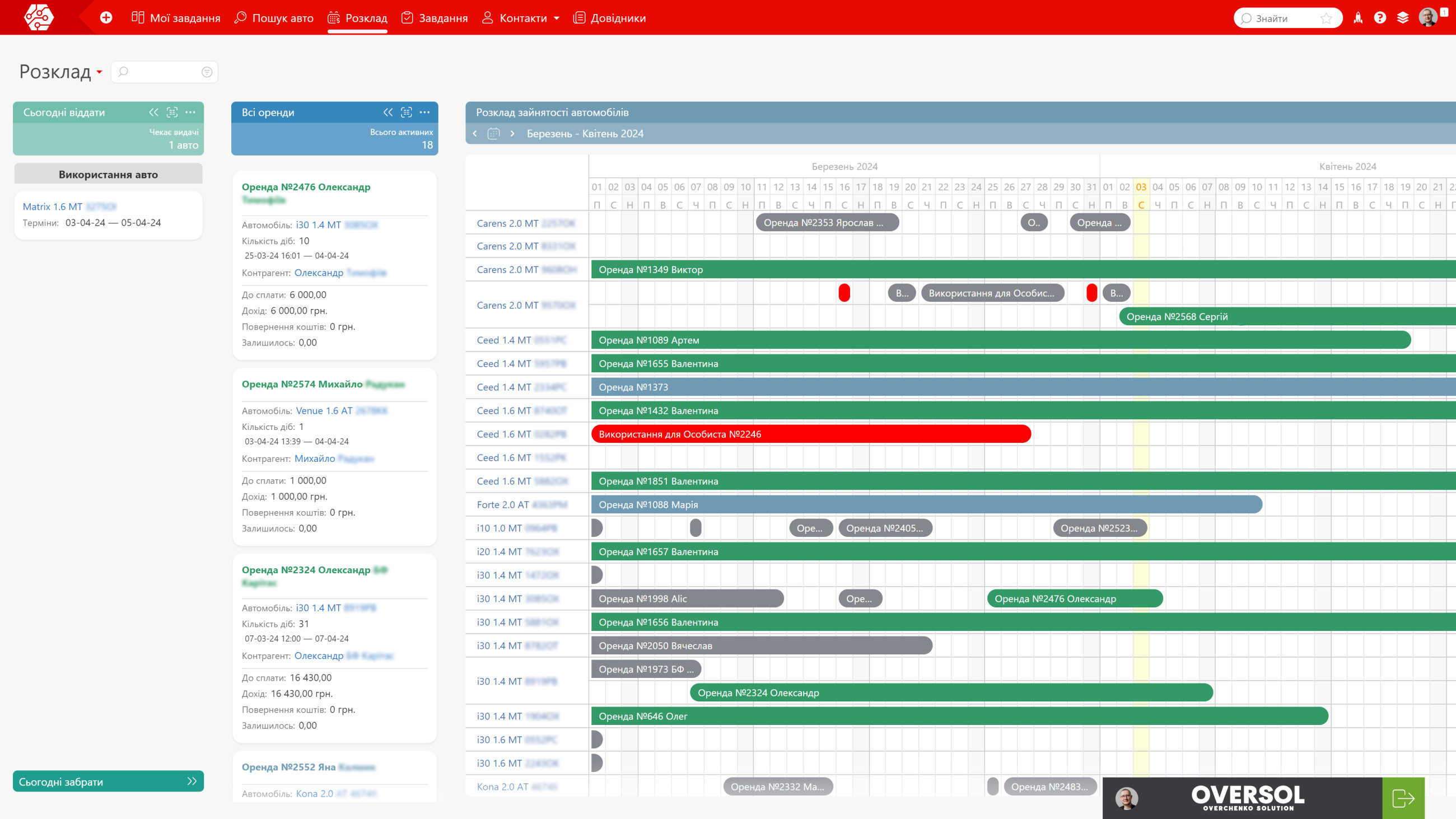Open the help question mark icon

[1380, 18]
